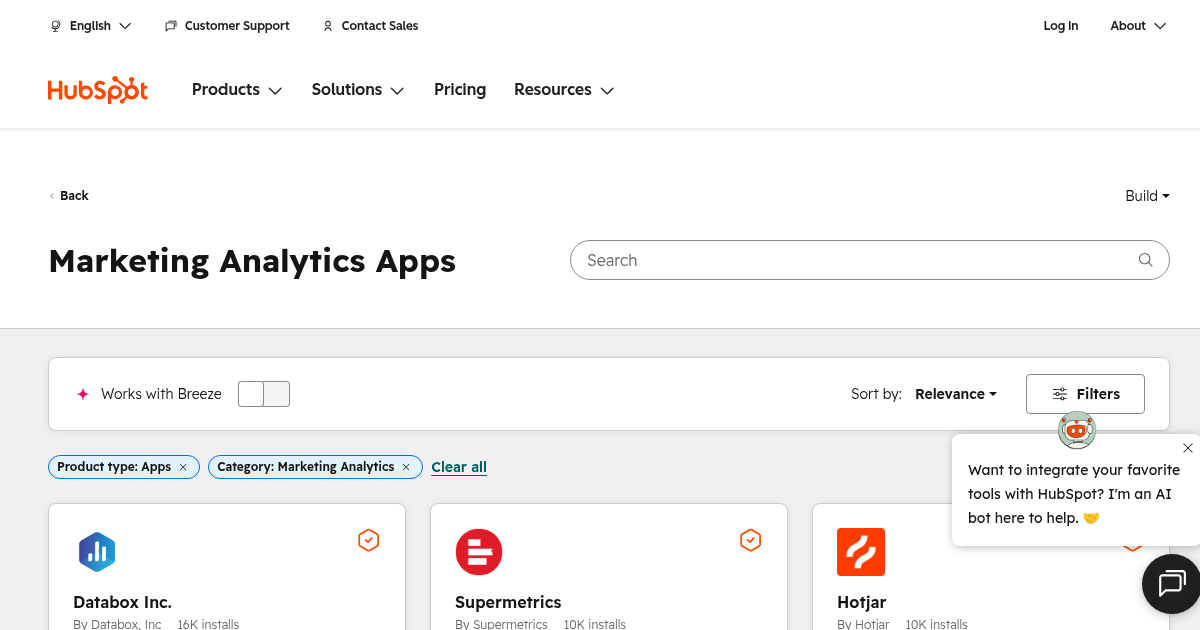Remove the Product type: Apps filter chip
This screenshot has width=1200, height=630.
point(183,467)
